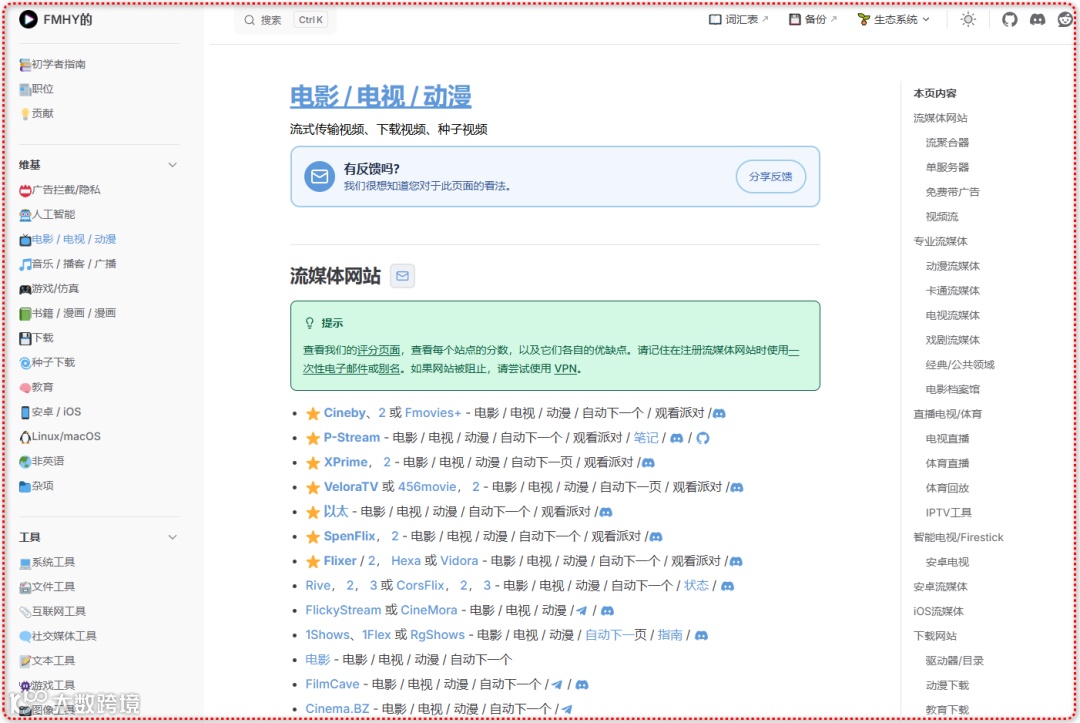Open the Discord icon in the header
The image size is (1080, 723).
tap(1037, 19)
